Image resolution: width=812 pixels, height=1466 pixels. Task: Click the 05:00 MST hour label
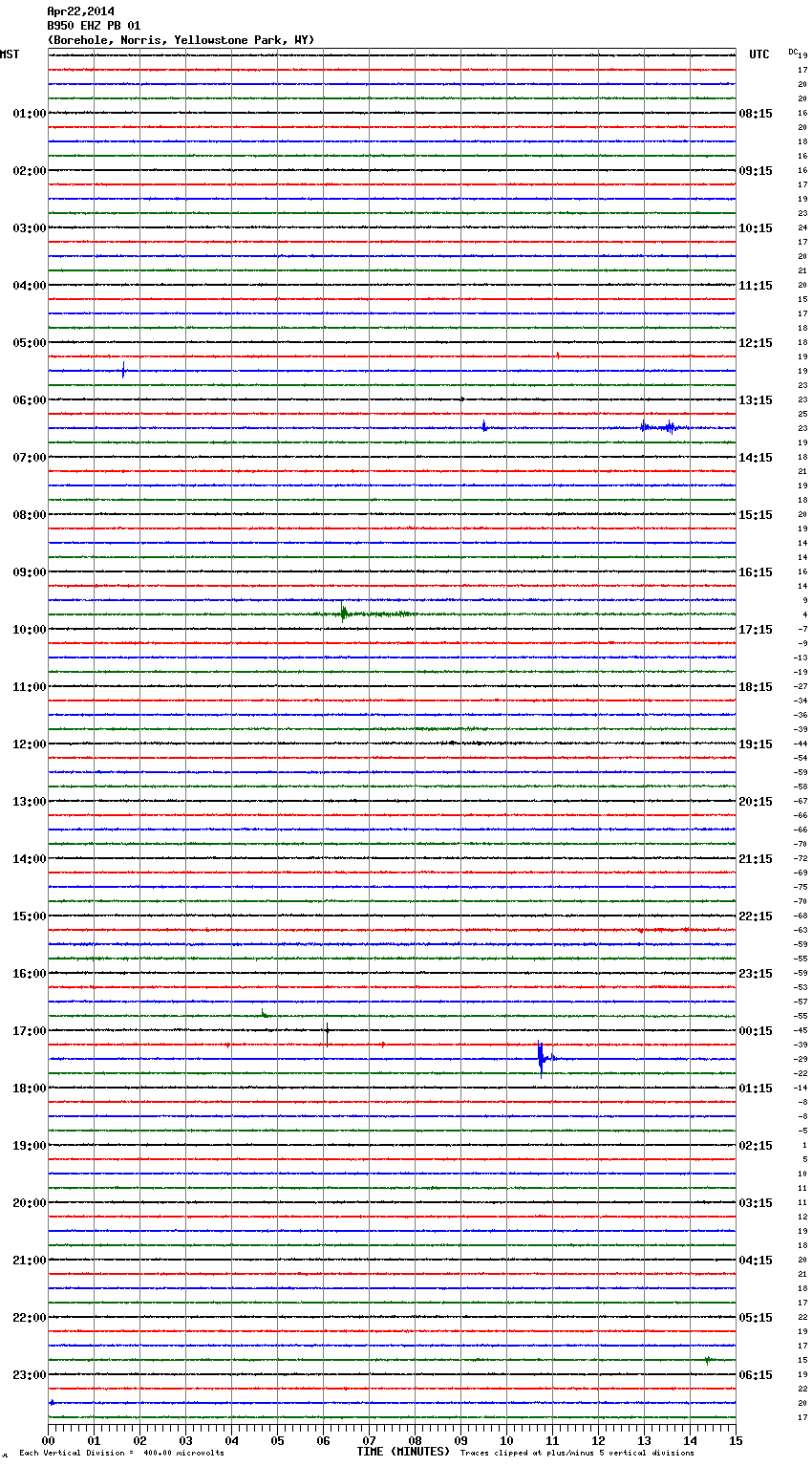point(30,342)
